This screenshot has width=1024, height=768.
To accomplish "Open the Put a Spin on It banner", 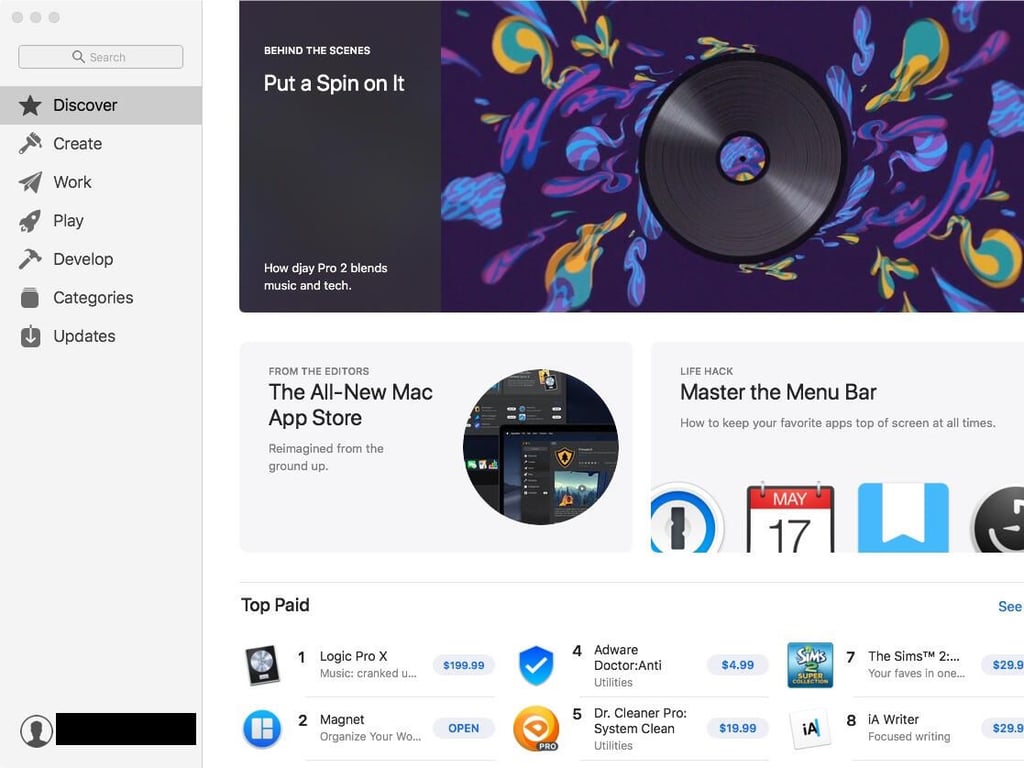I will 632,156.
